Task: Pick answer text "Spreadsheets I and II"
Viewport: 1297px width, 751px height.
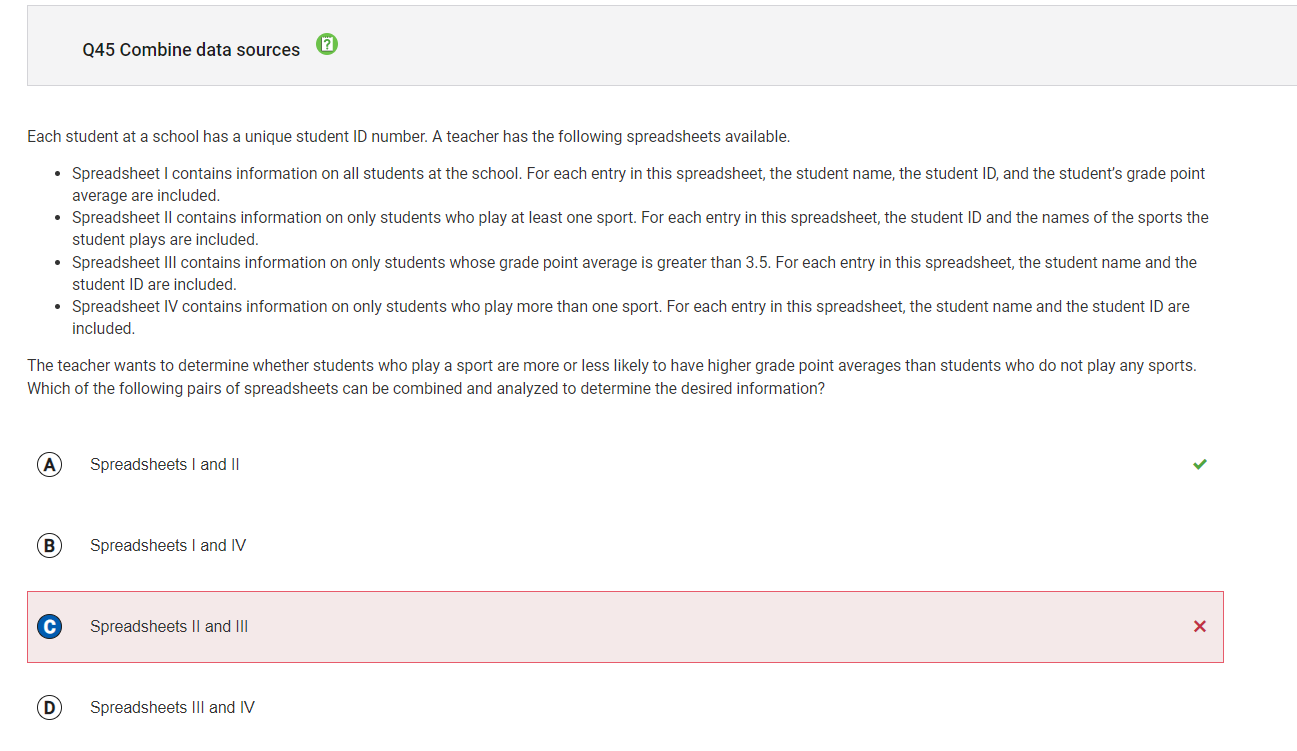Action: (165, 464)
